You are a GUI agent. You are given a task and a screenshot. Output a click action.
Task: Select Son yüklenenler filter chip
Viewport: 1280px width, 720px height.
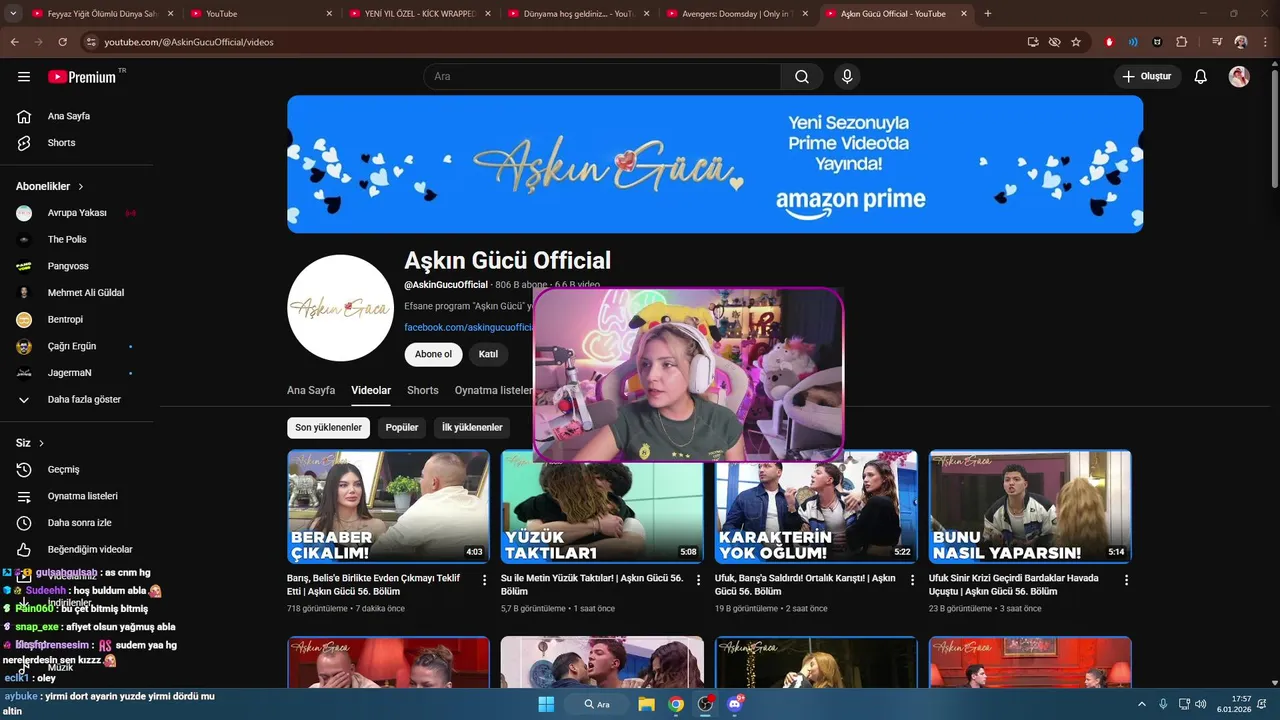pos(328,428)
